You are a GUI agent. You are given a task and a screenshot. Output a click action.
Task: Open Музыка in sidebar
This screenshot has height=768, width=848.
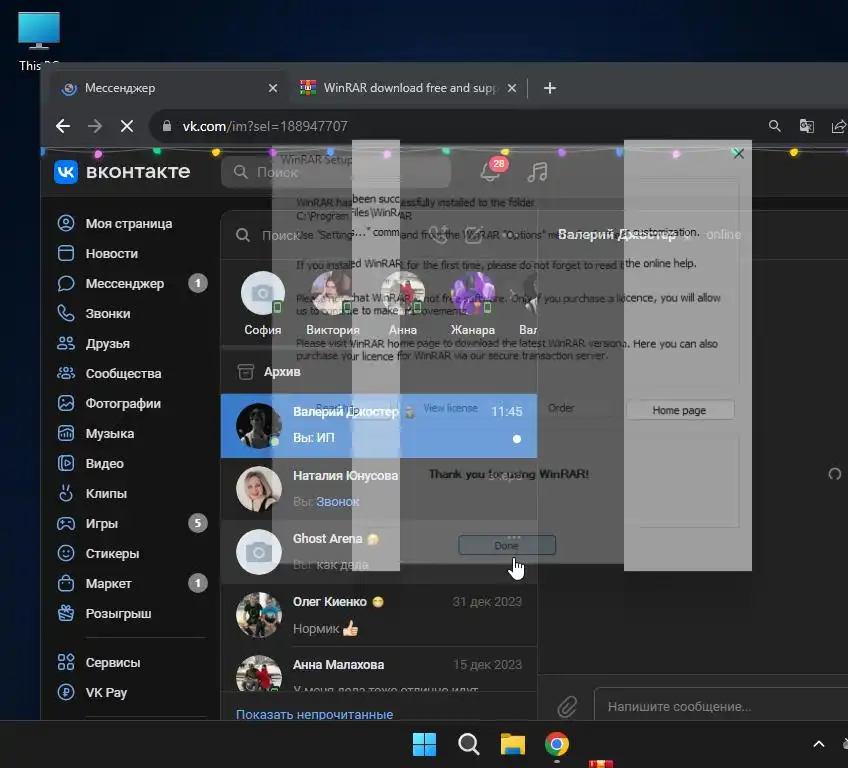click(x=96, y=433)
